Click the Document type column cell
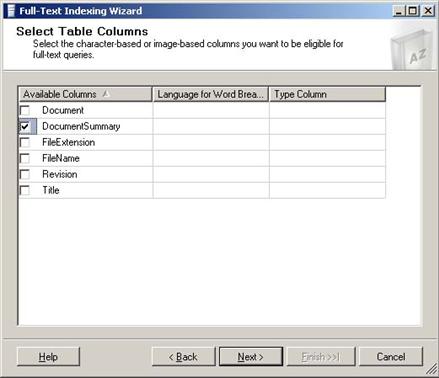 [x=327, y=110]
